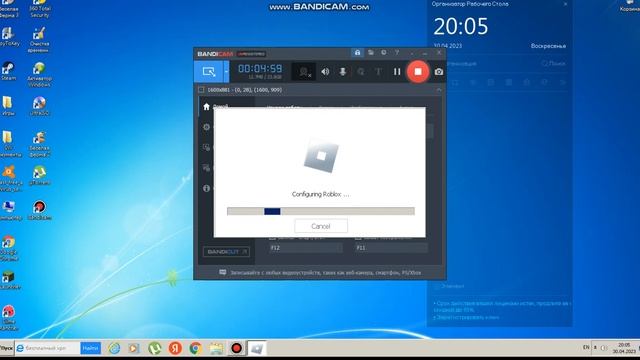This screenshot has height=360, width=640.
Task: Open the gear settings tab in sidebar
Action: pyautogui.click(x=207, y=127)
